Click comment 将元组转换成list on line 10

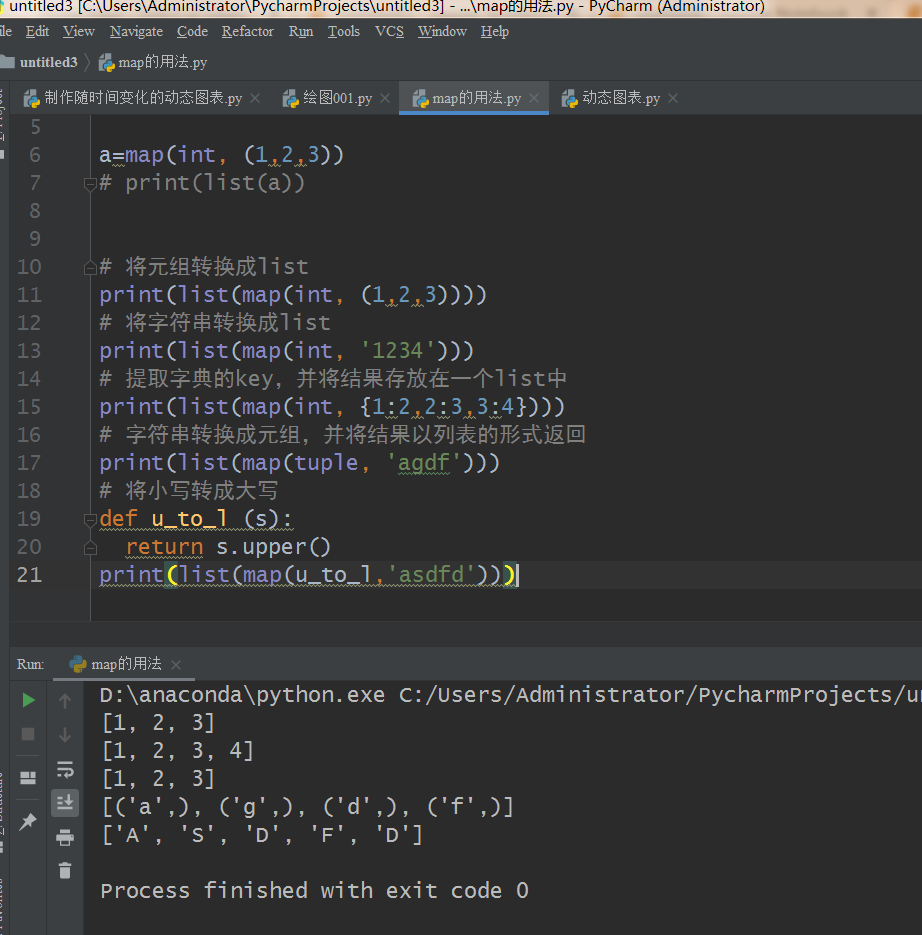(x=204, y=267)
